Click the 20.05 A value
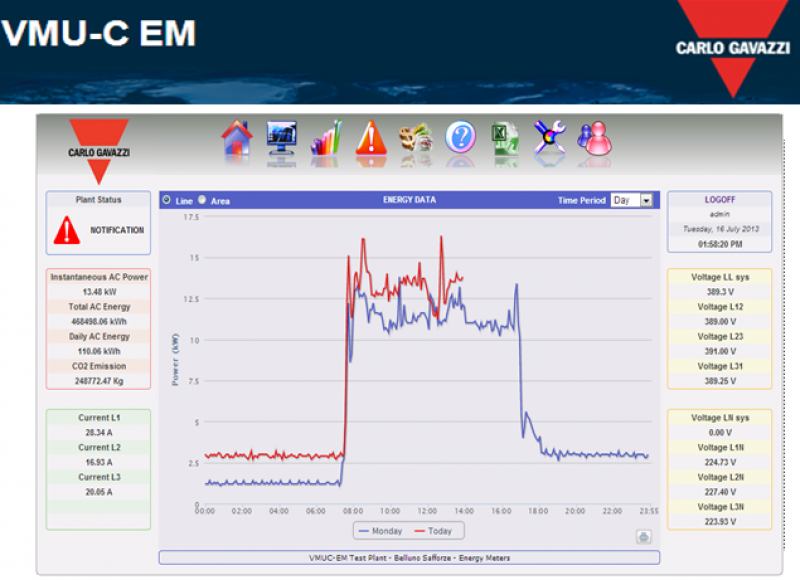Viewport: 800px width, 580px height. (99, 492)
